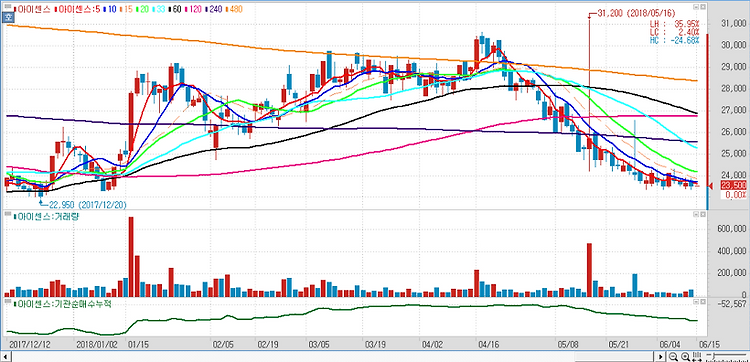The width and height of the screenshot is (750, 362).
Task: Select the 5-day moving average legend
Action: (x=77, y=9)
